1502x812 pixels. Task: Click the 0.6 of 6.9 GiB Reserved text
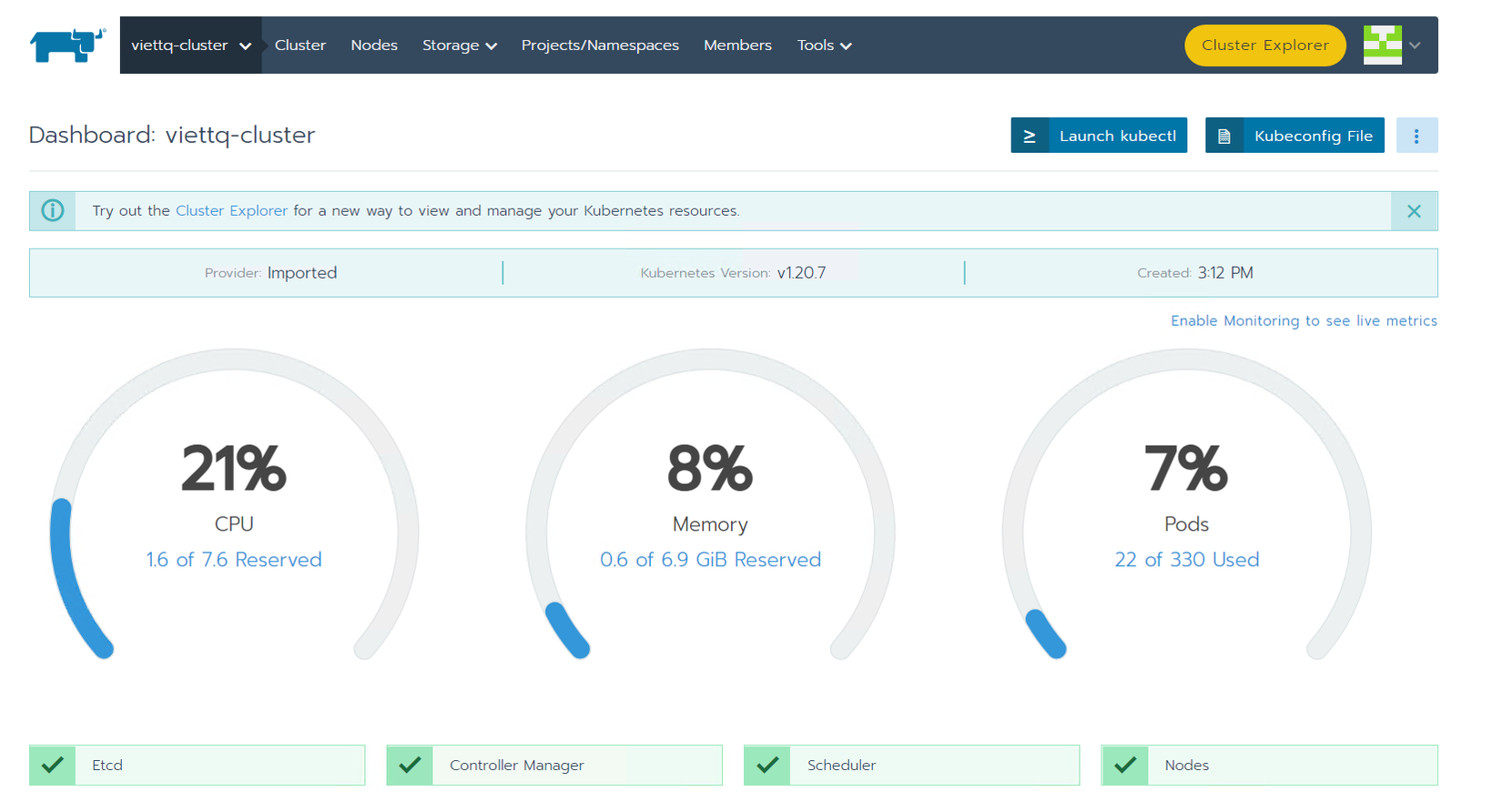(710, 560)
